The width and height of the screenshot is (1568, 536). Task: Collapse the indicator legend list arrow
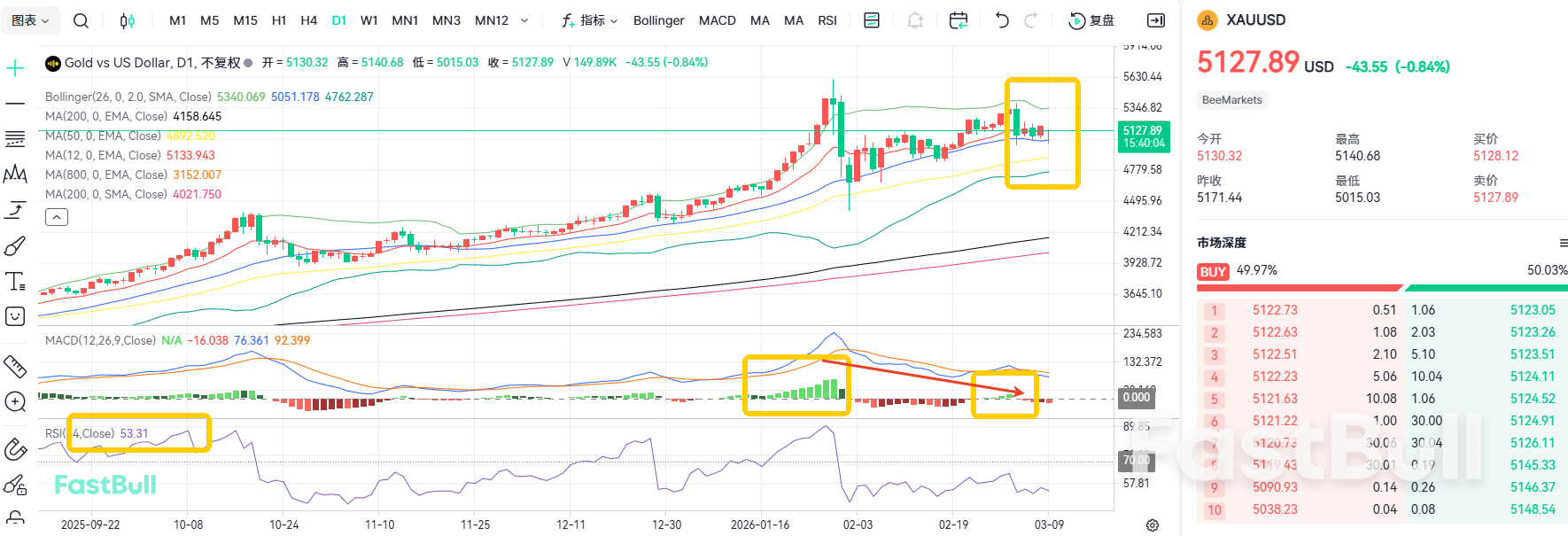click(x=57, y=217)
